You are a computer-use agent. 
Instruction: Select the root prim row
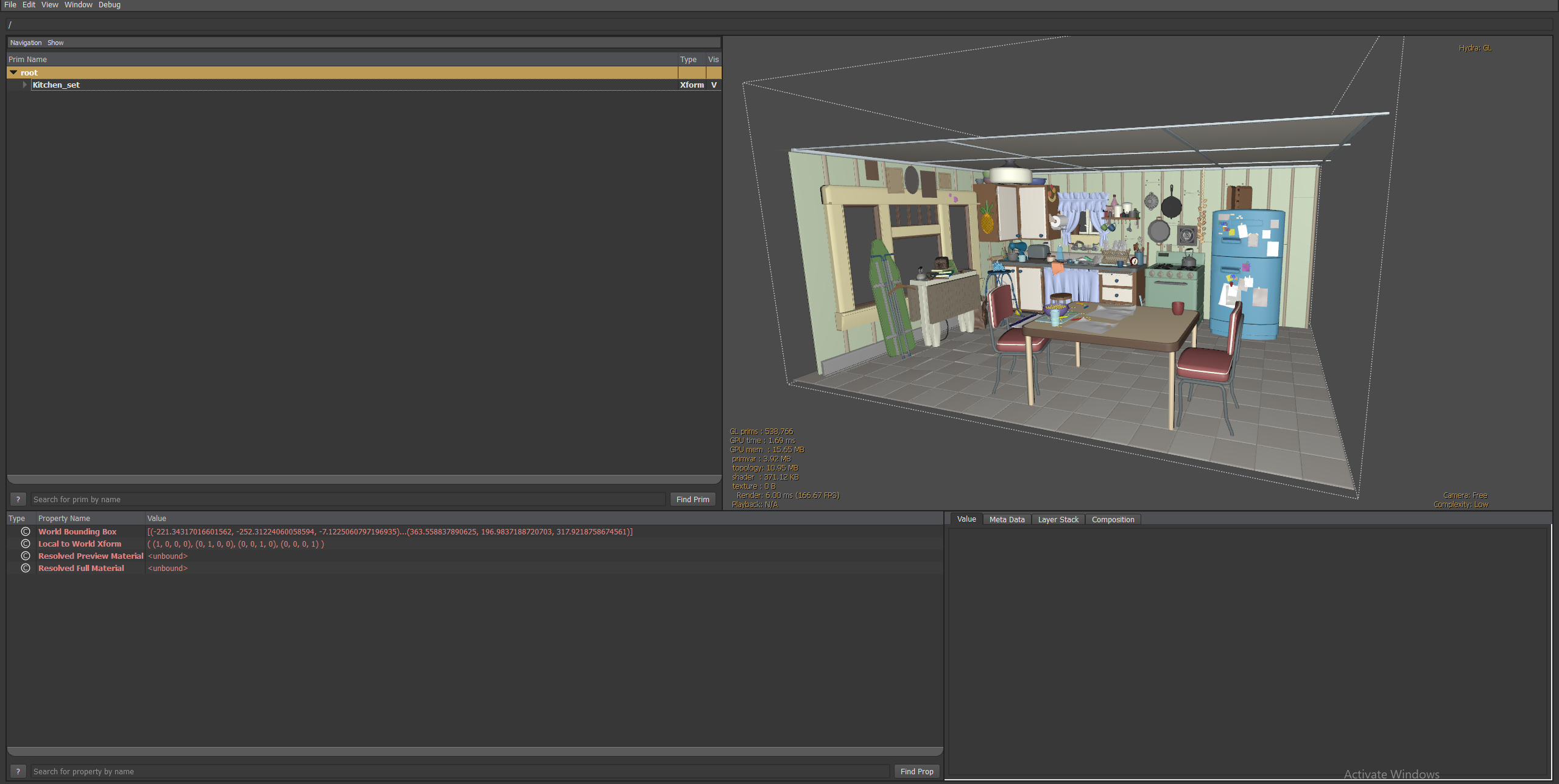(364, 72)
